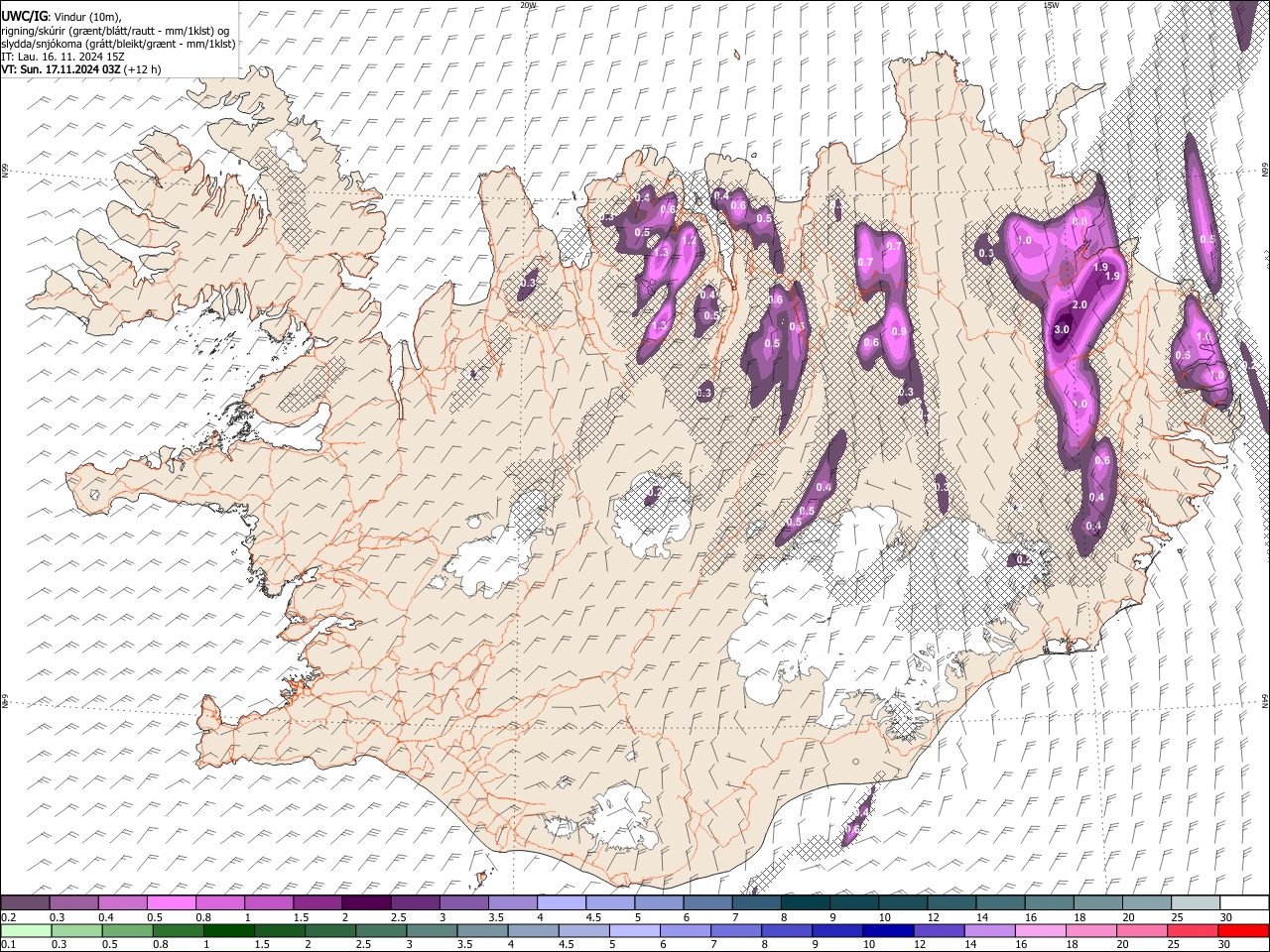
Task: Click the IT: Lau. 16. 11. 2024 15Z line
Action: (x=63, y=57)
